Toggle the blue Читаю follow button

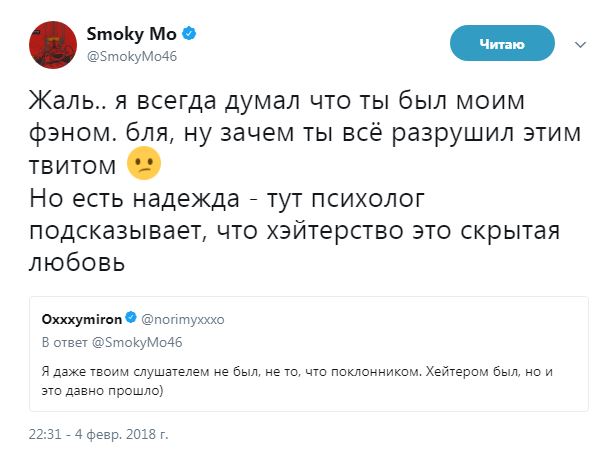pyautogui.click(x=502, y=44)
